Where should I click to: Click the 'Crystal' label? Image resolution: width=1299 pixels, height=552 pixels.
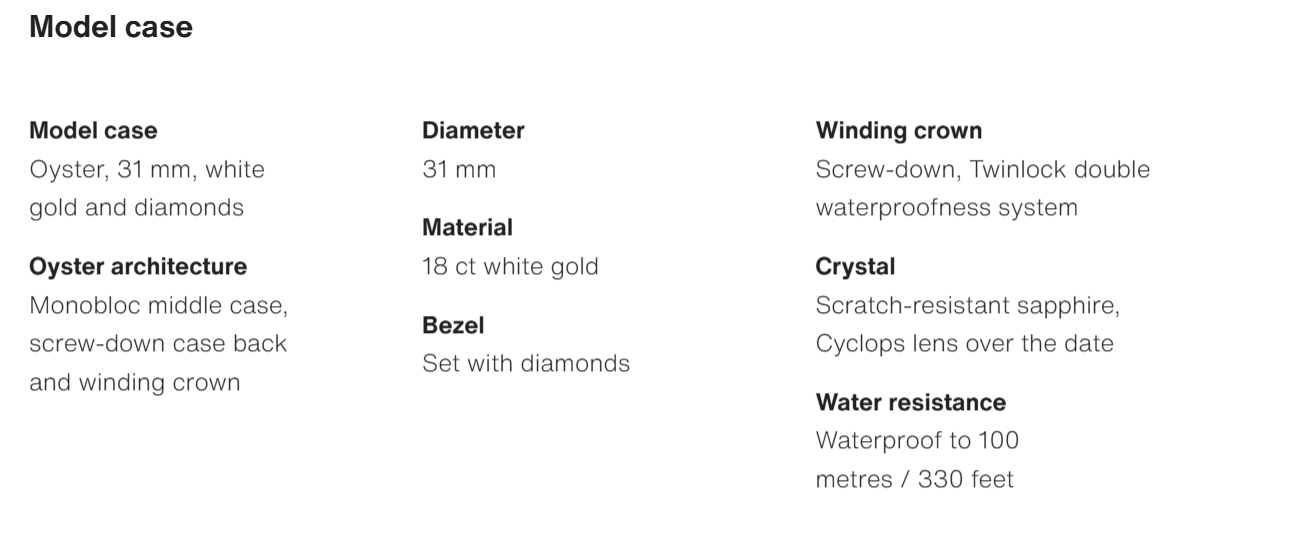855,266
